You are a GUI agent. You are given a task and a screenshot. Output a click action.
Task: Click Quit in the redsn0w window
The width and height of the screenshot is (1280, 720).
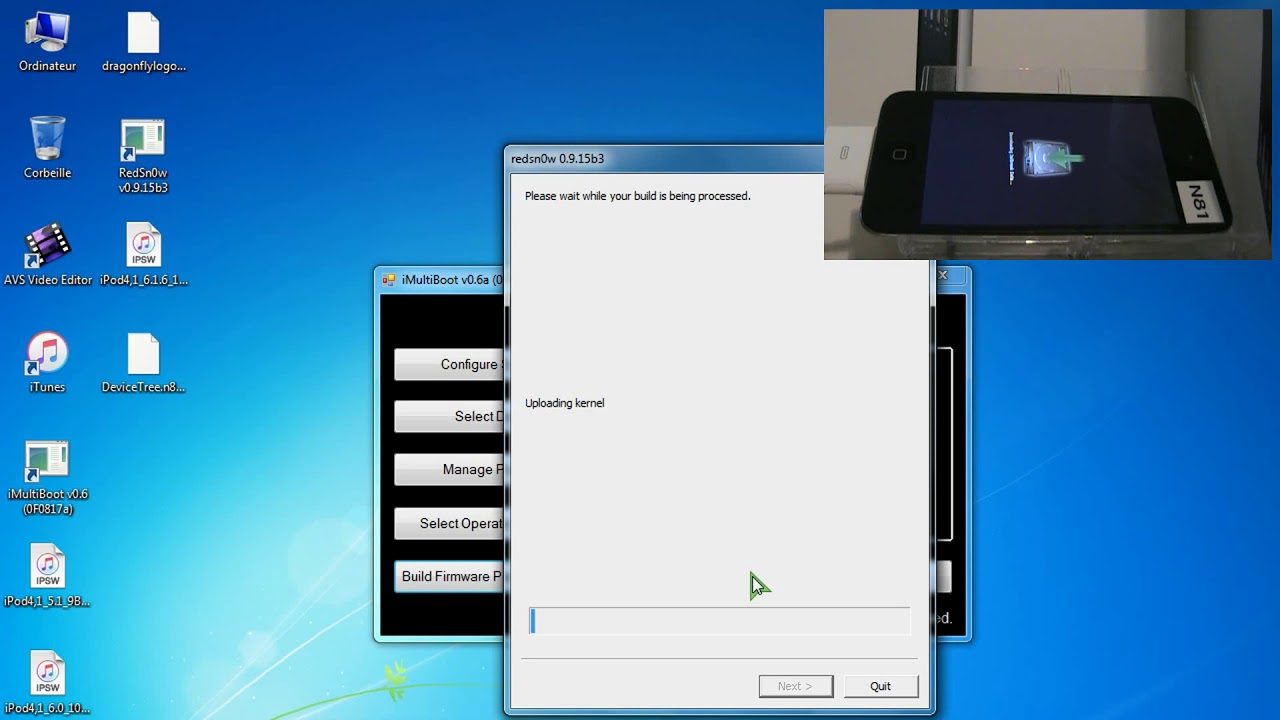point(880,686)
